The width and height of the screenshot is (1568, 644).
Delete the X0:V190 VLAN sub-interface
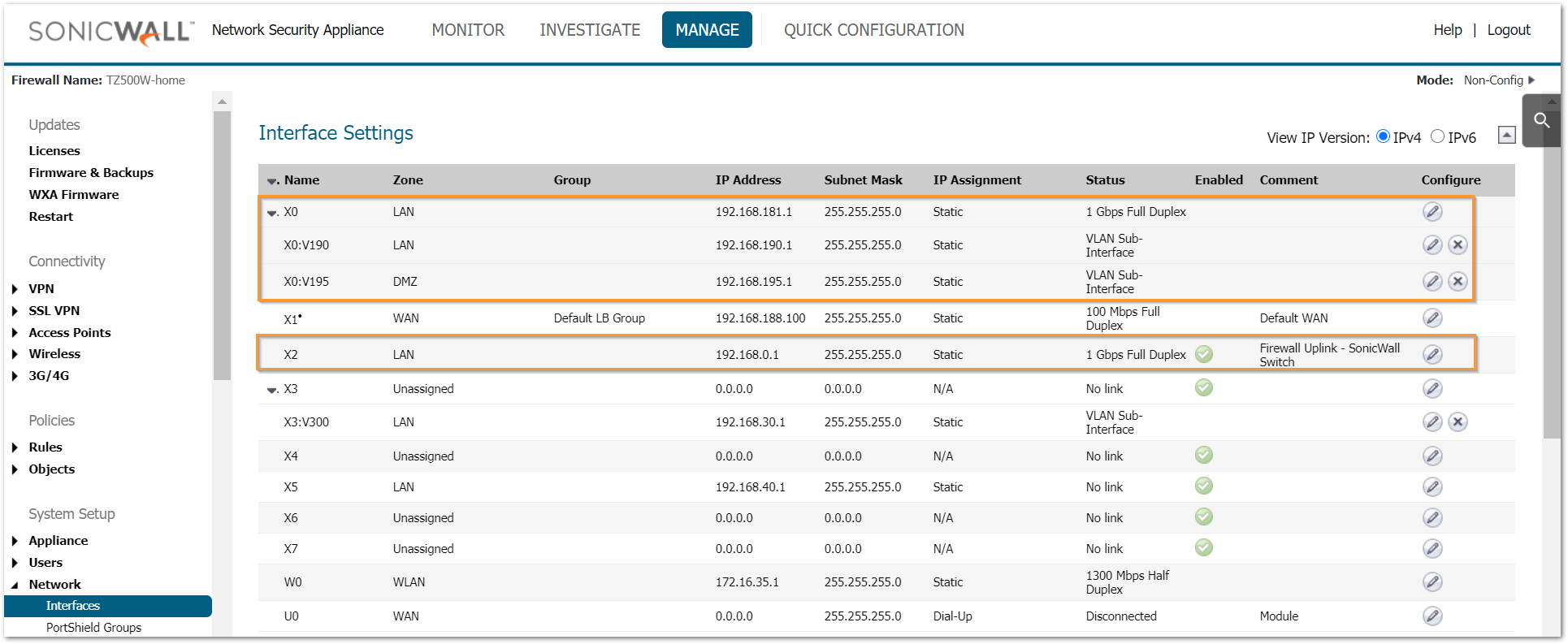coord(1458,245)
